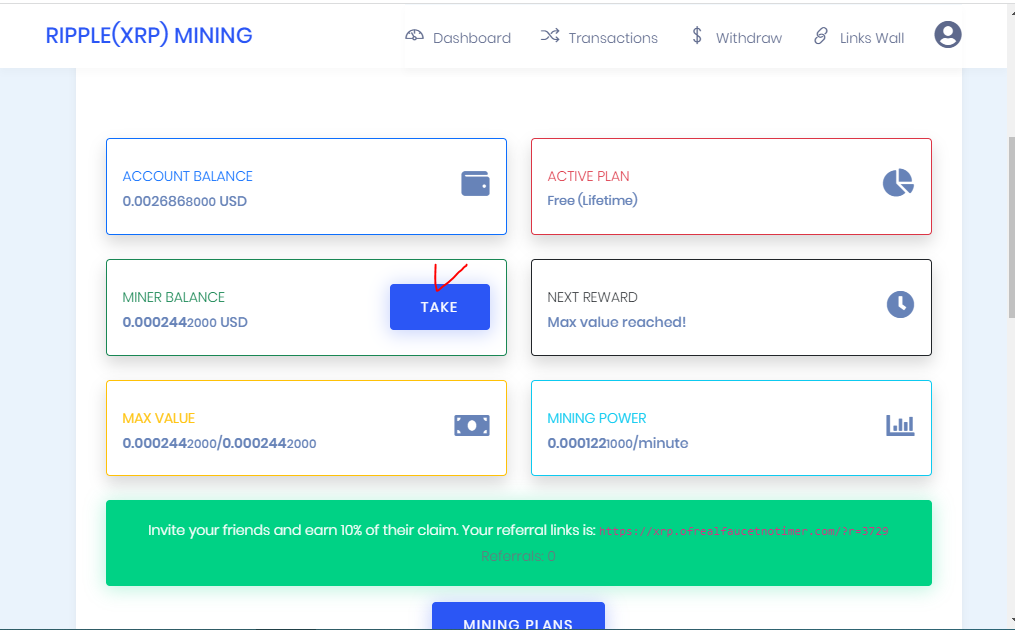
Task: Click the ACTIVE PLAN heading
Action: point(588,176)
